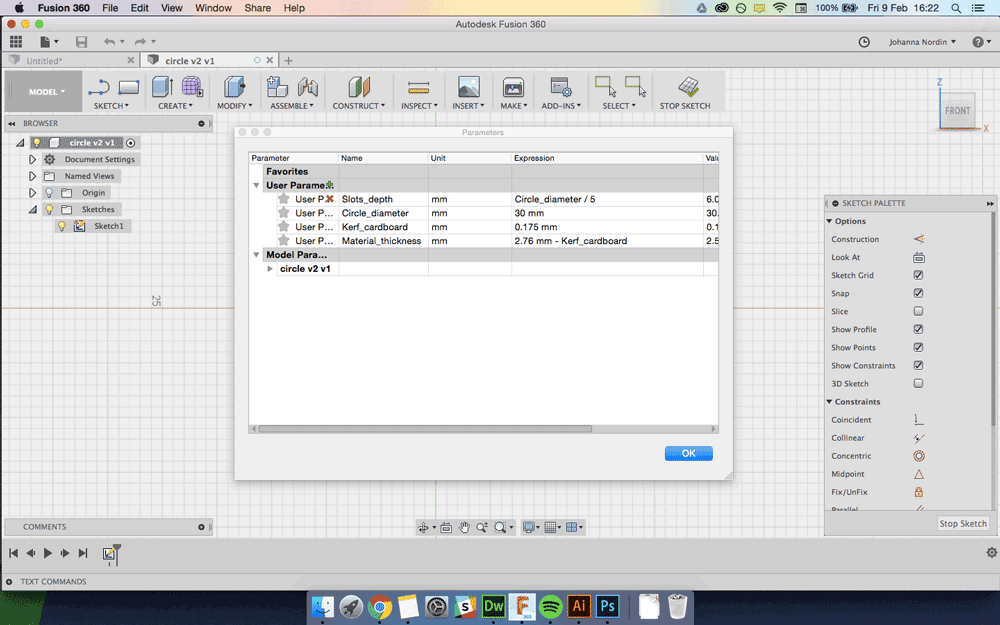The image size is (1000, 625).
Task: Add a user parameter with green plus
Action: click(x=330, y=185)
